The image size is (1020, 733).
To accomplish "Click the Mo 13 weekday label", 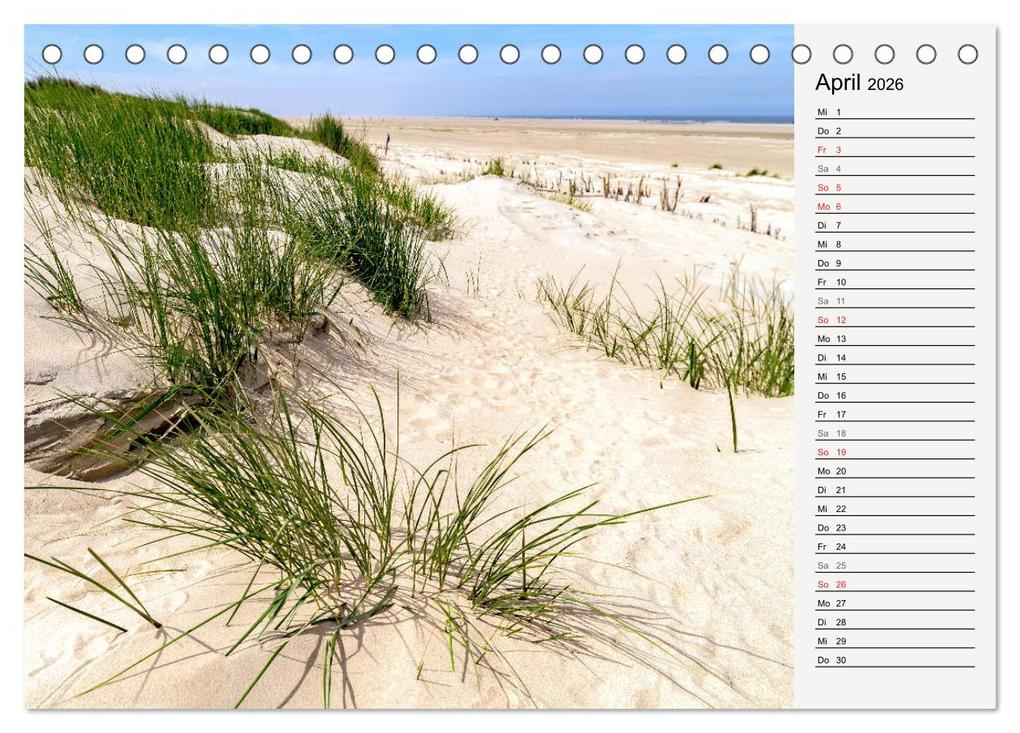I will tap(821, 338).
